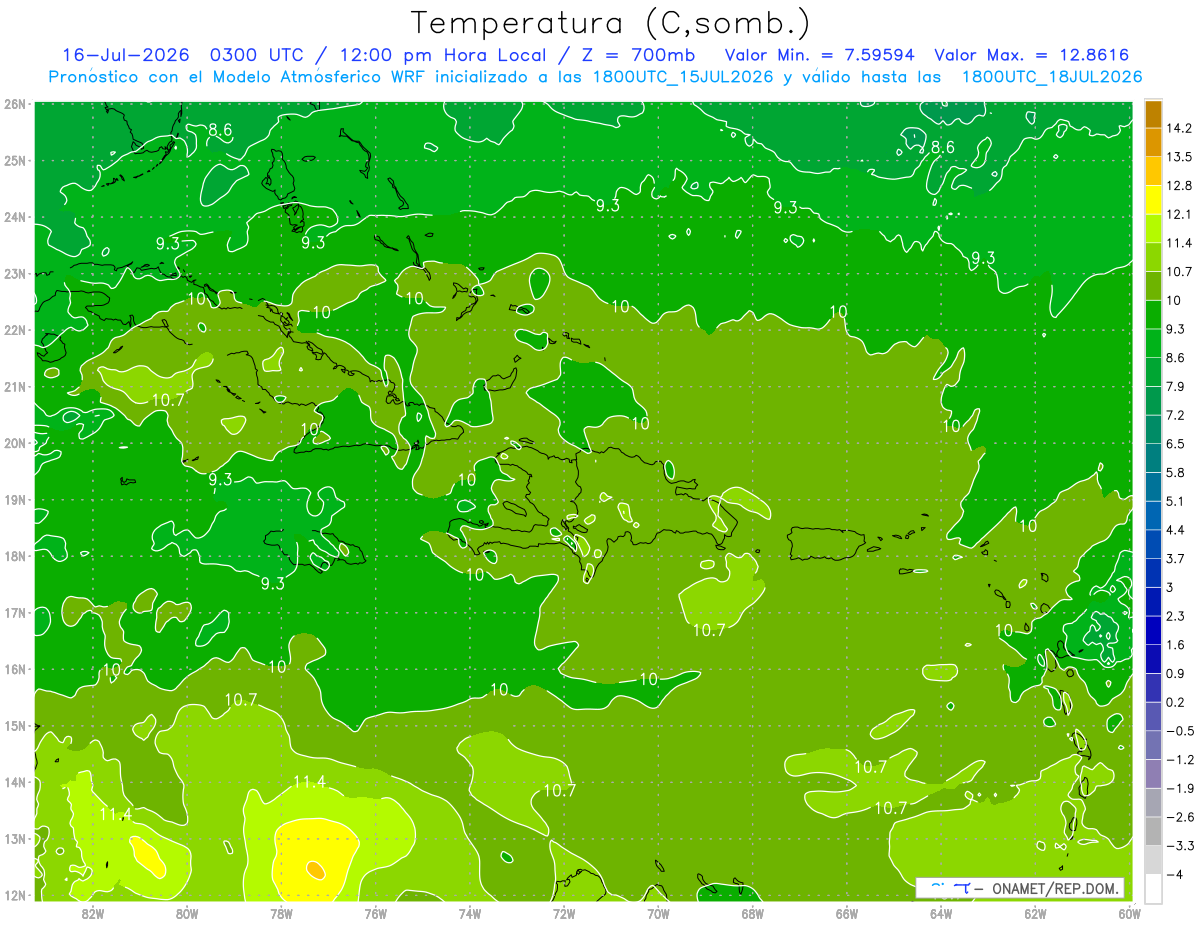Viewport: 1200px width, 927px height.
Task: Click the longitude axis label "76W"
Action: point(375,914)
